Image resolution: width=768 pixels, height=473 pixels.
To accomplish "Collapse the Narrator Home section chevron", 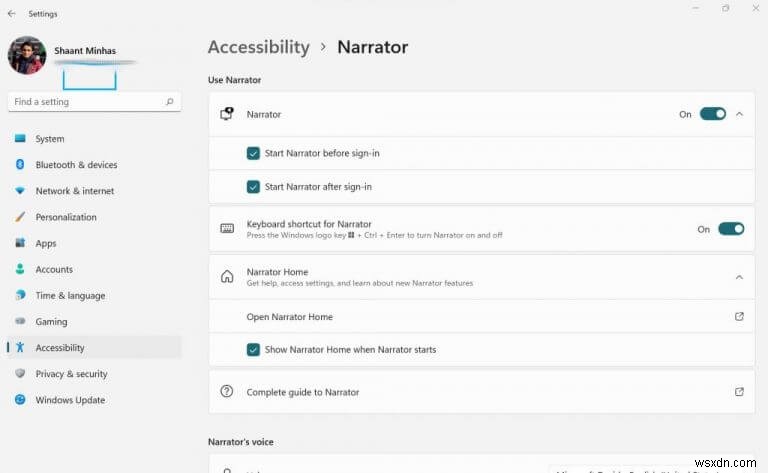I will [739, 277].
